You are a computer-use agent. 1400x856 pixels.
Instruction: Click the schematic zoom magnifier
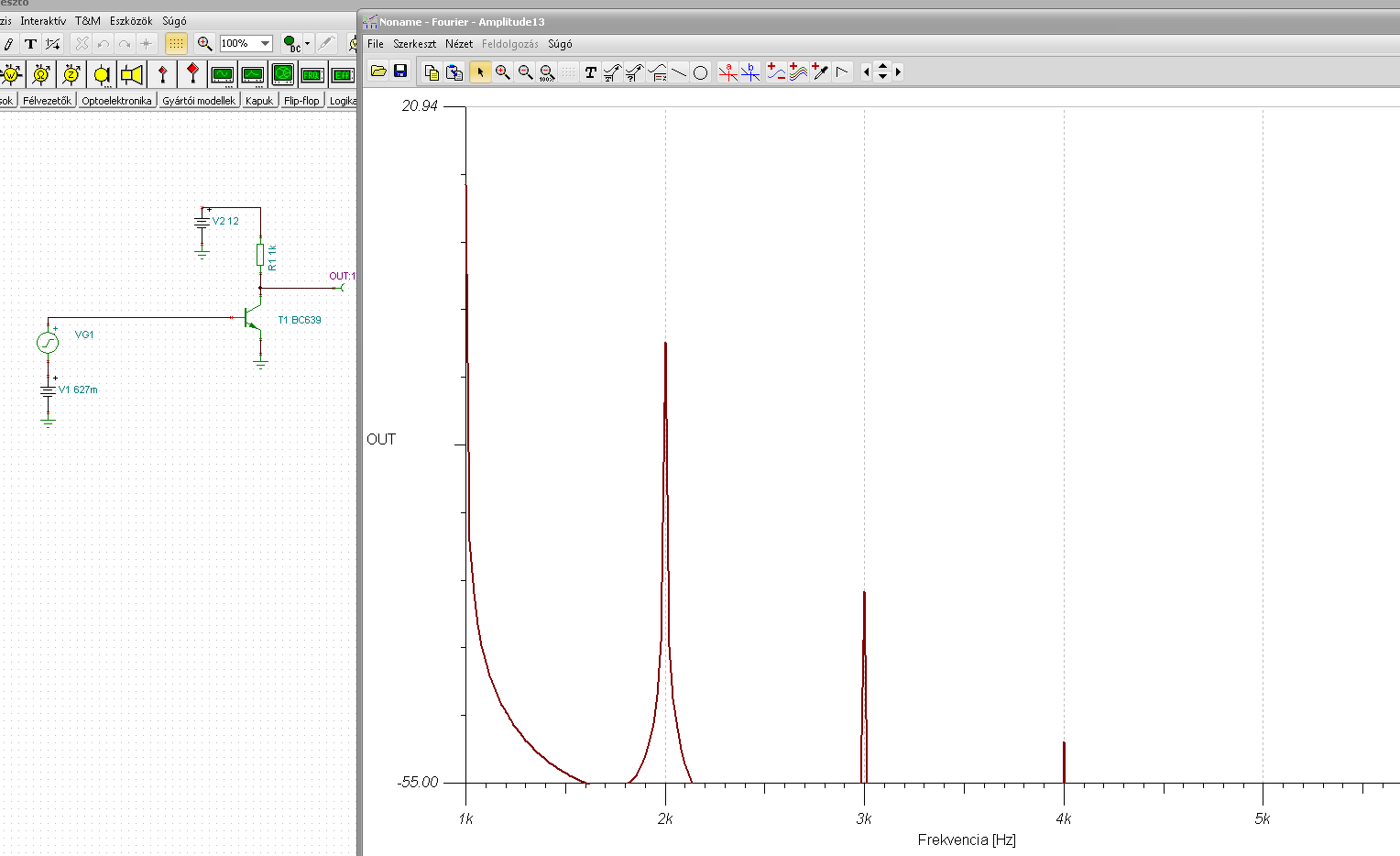[204, 43]
